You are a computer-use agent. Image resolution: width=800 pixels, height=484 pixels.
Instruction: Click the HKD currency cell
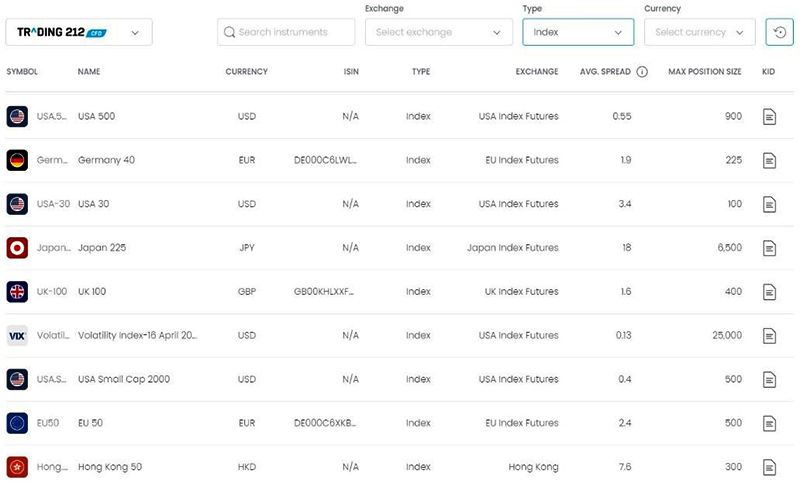pyautogui.click(x=247, y=467)
